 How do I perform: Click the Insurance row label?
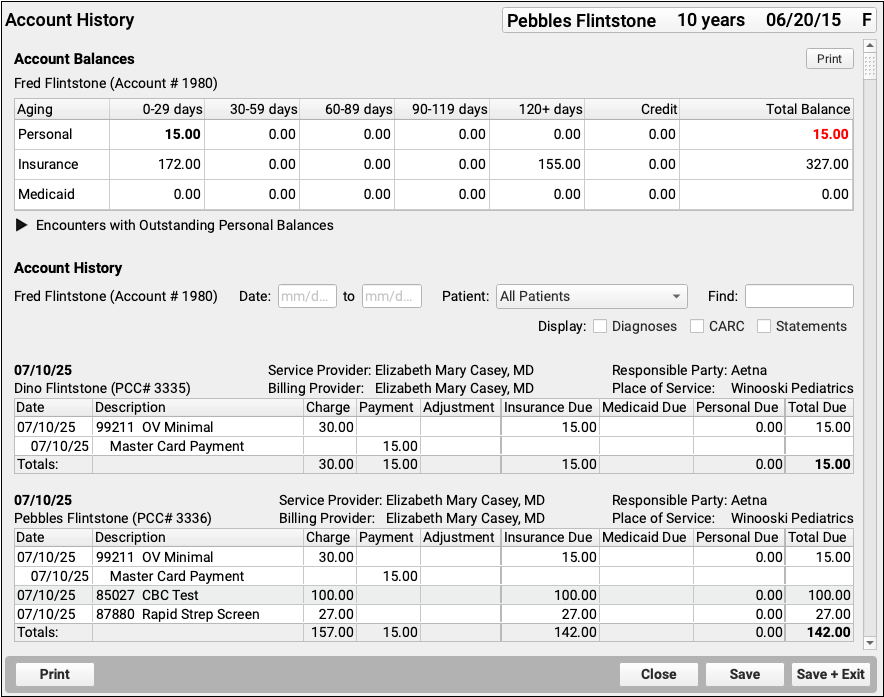tap(48, 165)
